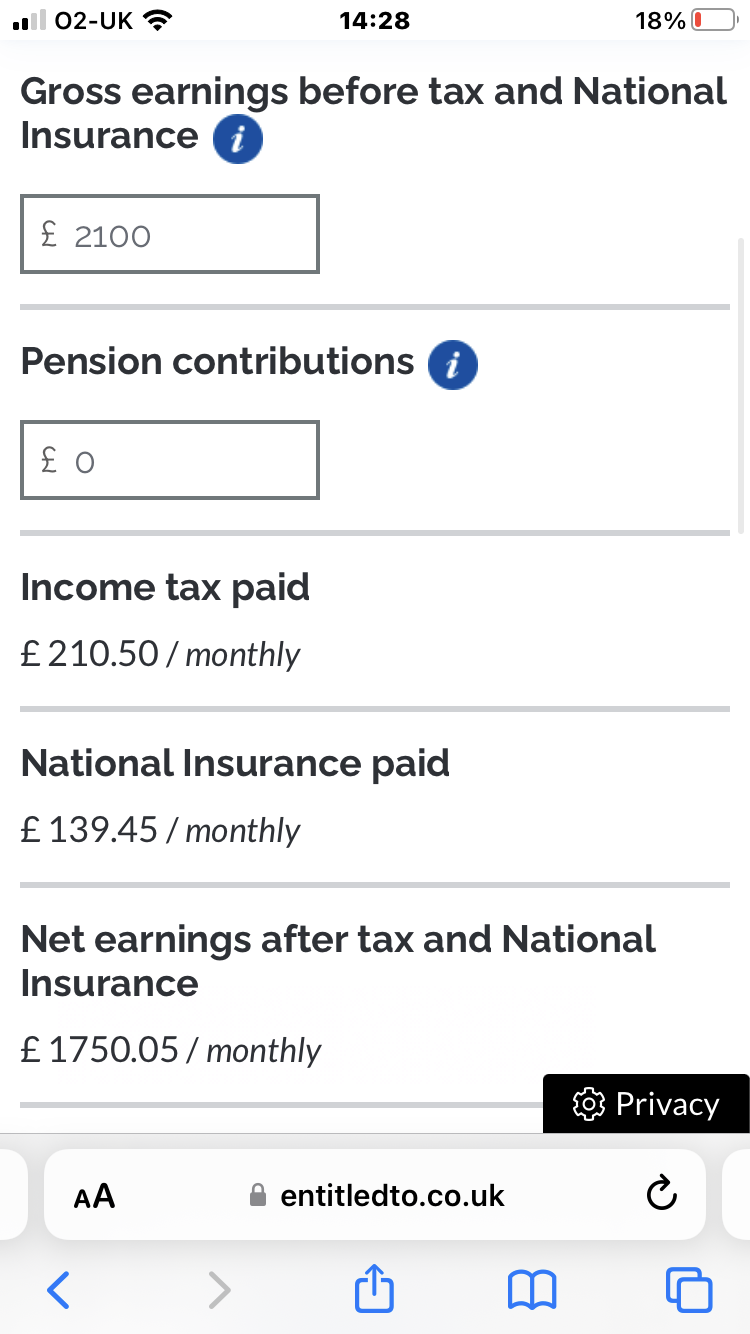This screenshot has width=750, height=1334.
Task: Show open tabs with tabs icon
Action: pos(689,1290)
